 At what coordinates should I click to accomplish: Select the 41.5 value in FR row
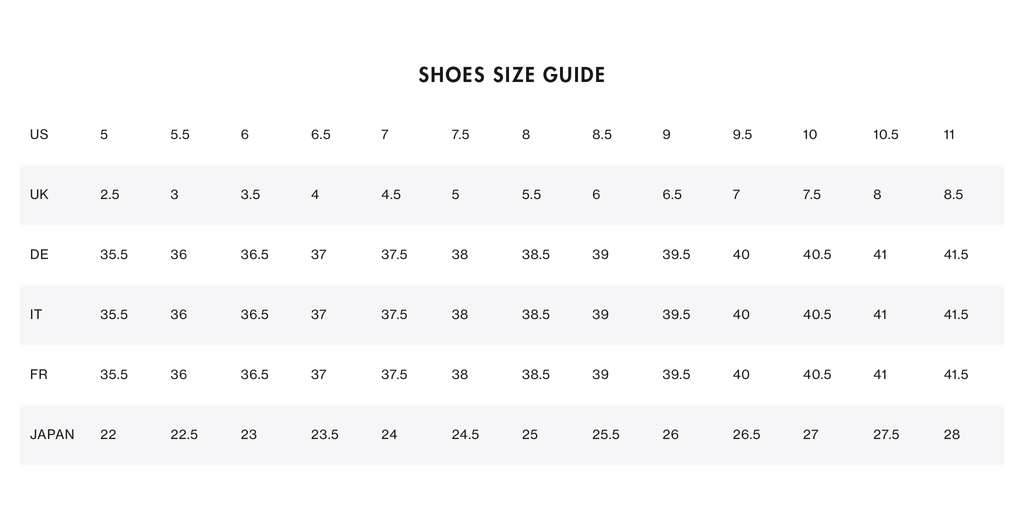click(x=955, y=375)
